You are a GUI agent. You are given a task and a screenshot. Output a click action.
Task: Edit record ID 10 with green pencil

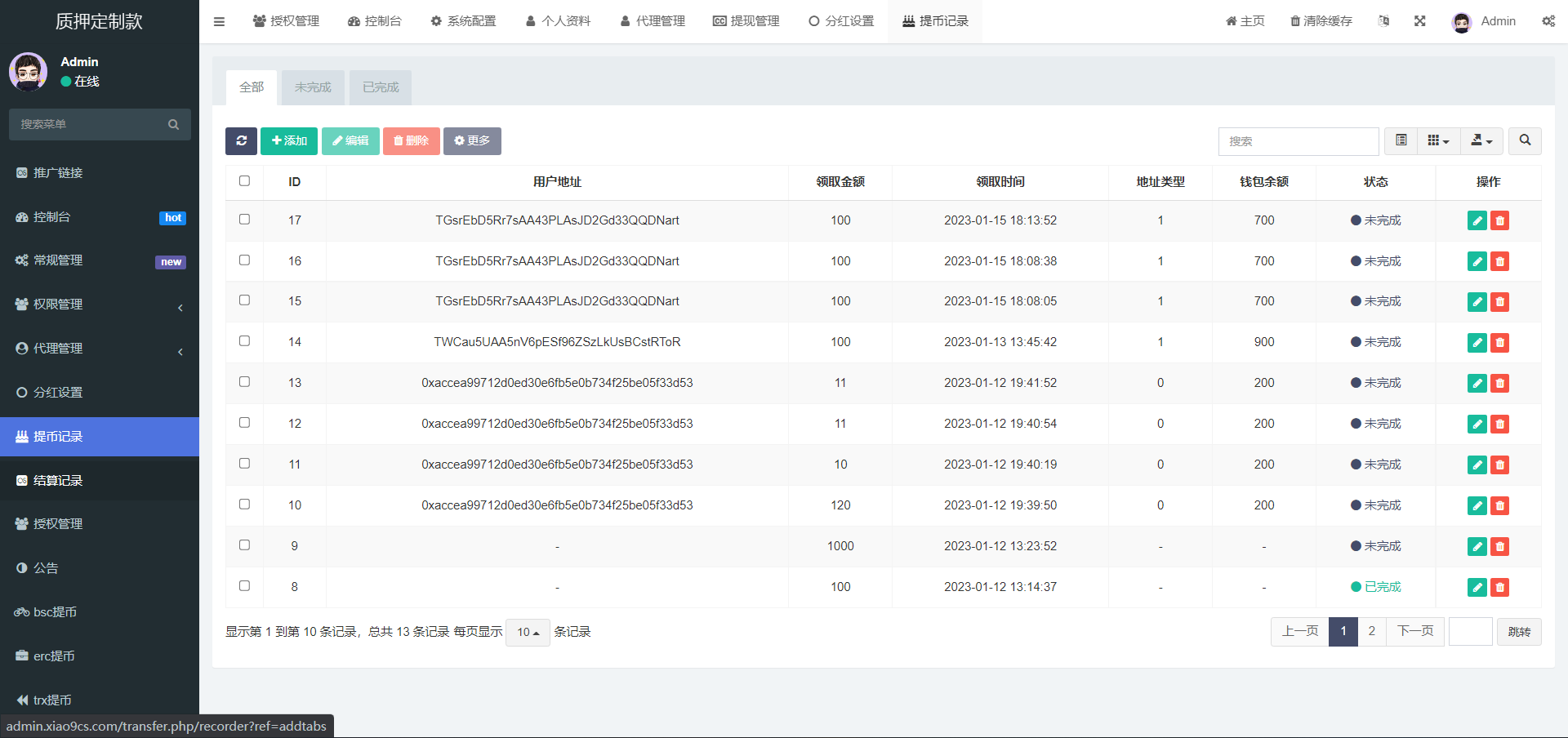[1477, 506]
